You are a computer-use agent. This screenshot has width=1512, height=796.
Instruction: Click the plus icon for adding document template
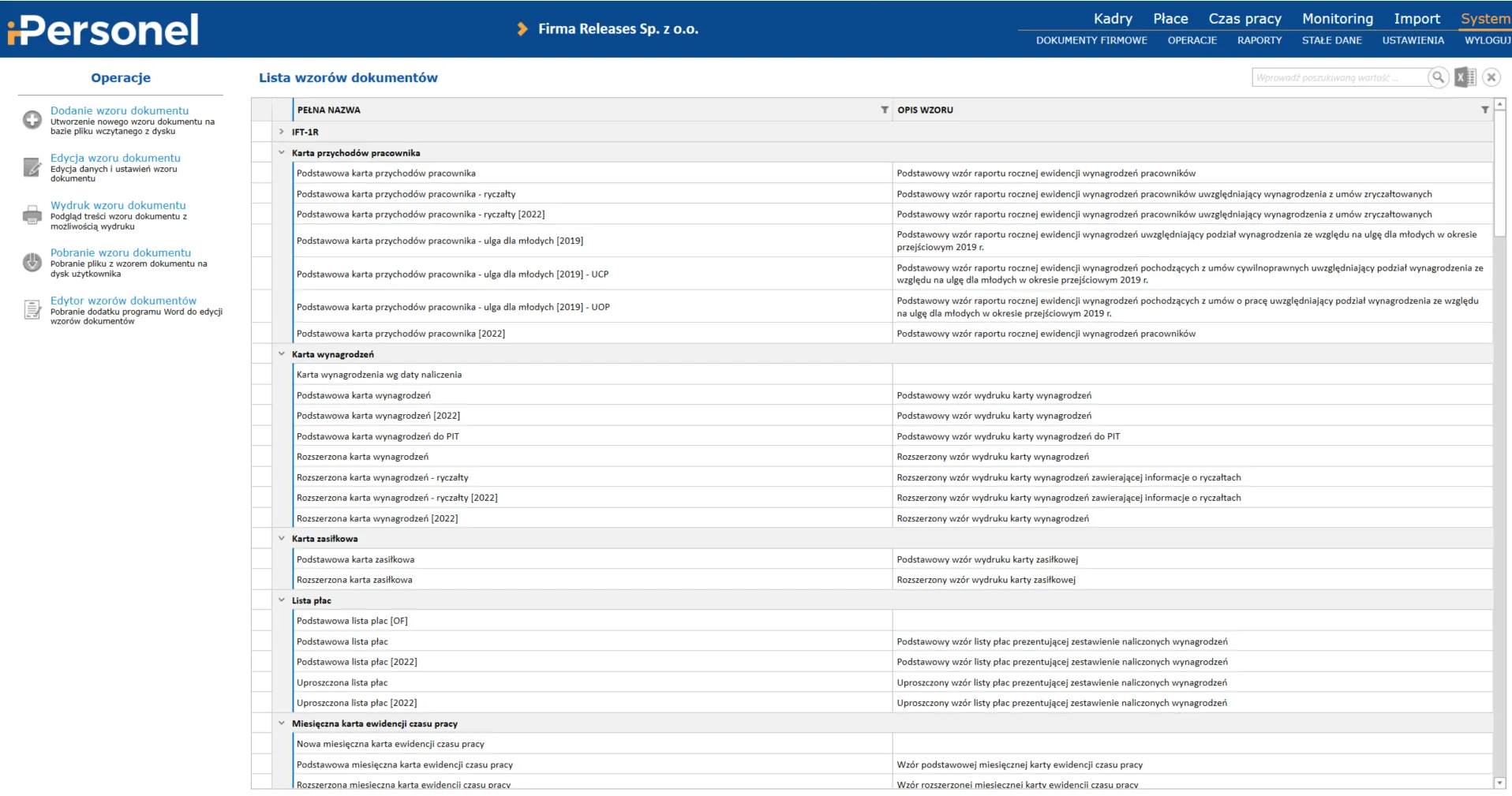coord(32,120)
